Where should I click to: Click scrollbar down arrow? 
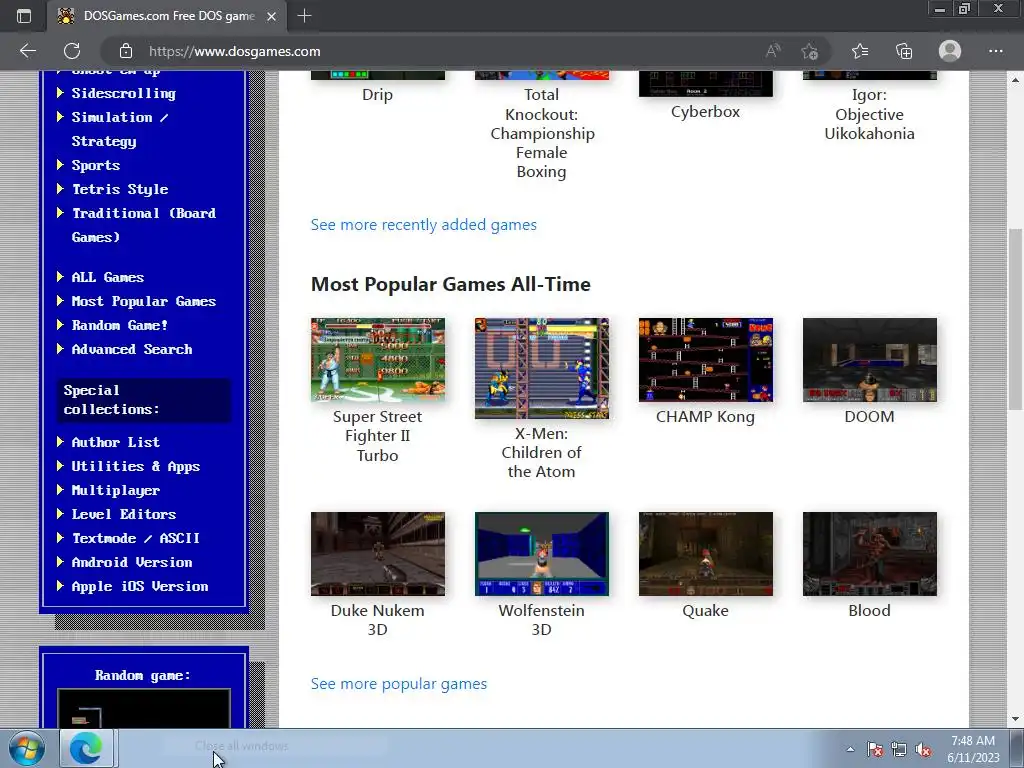coord(1016,719)
